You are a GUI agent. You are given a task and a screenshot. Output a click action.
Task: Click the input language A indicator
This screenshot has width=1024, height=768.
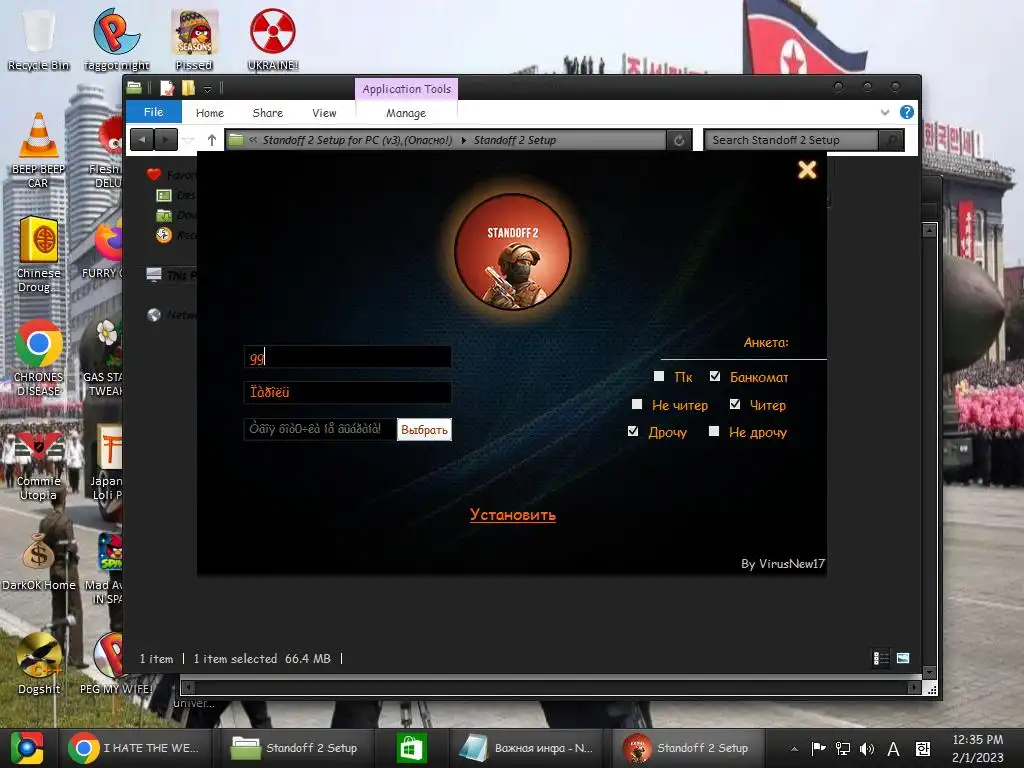coord(893,749)
